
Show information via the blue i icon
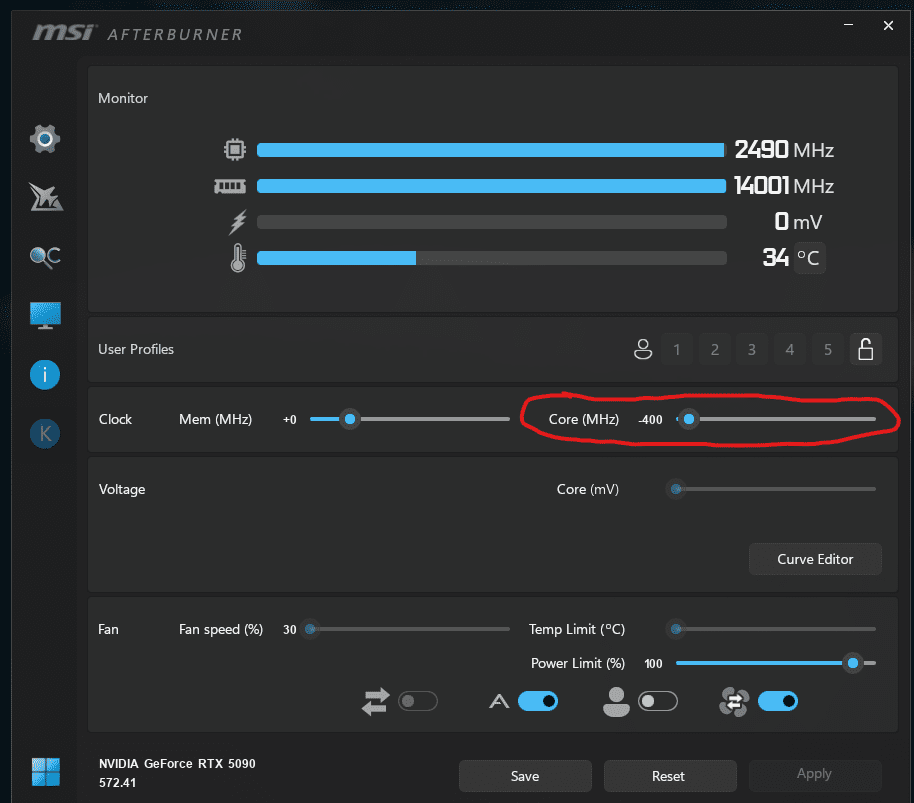tap(45, 374)
